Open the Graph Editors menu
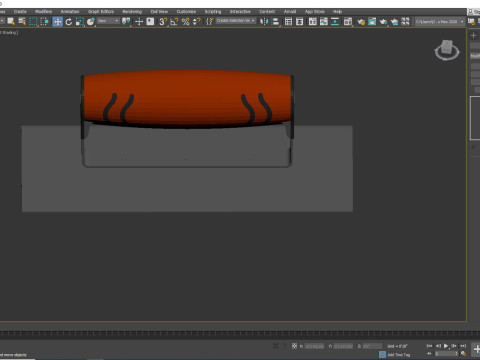 (x=101, y=11)
